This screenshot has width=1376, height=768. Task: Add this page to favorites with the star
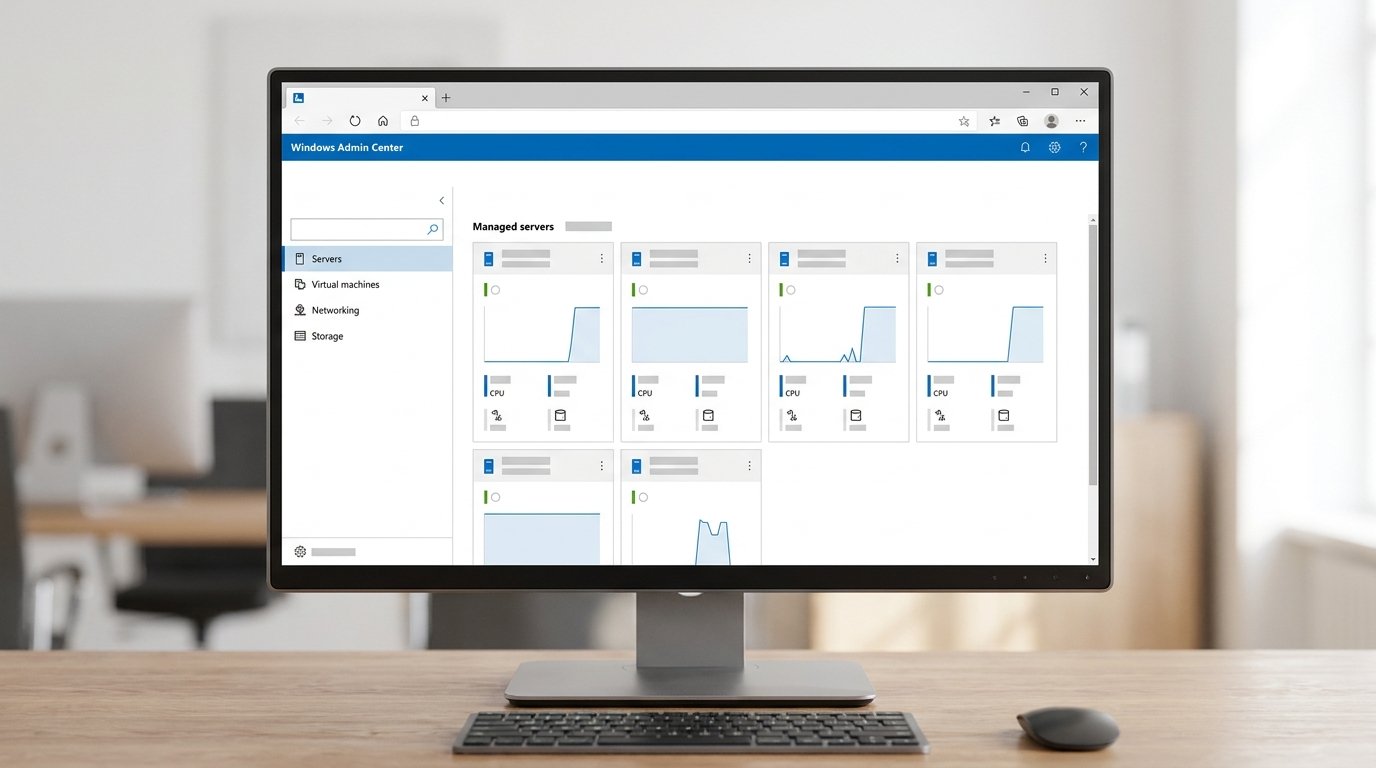[x=964, y=121]
